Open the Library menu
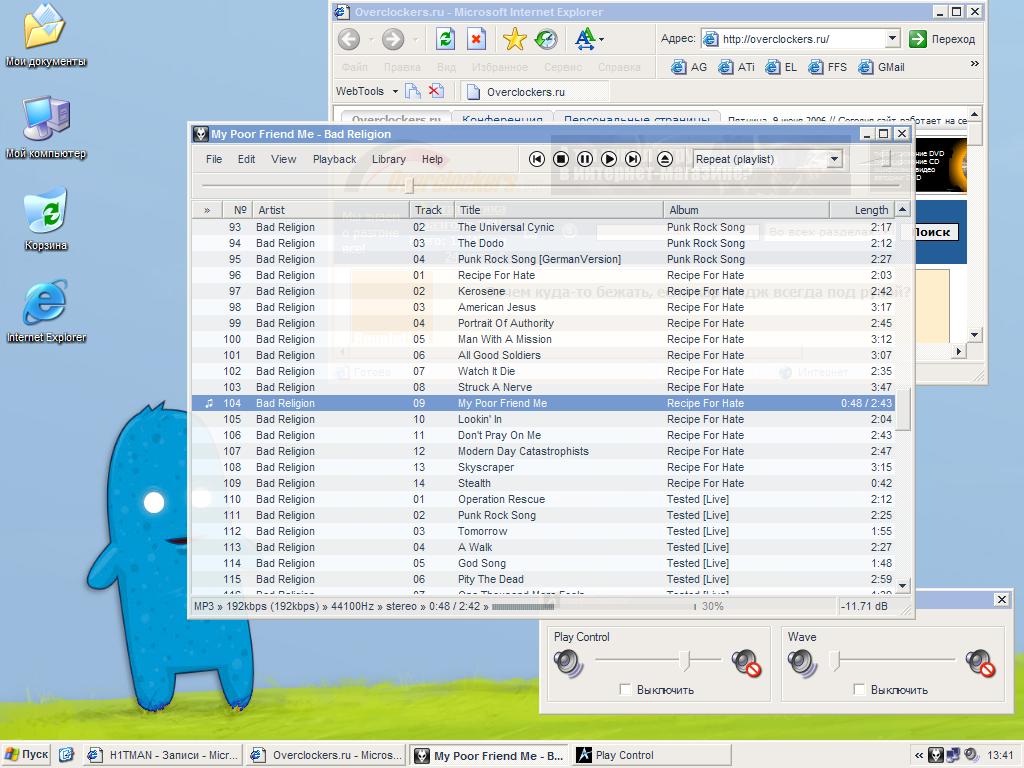1024x768 pixels. [x=389, y=159]
